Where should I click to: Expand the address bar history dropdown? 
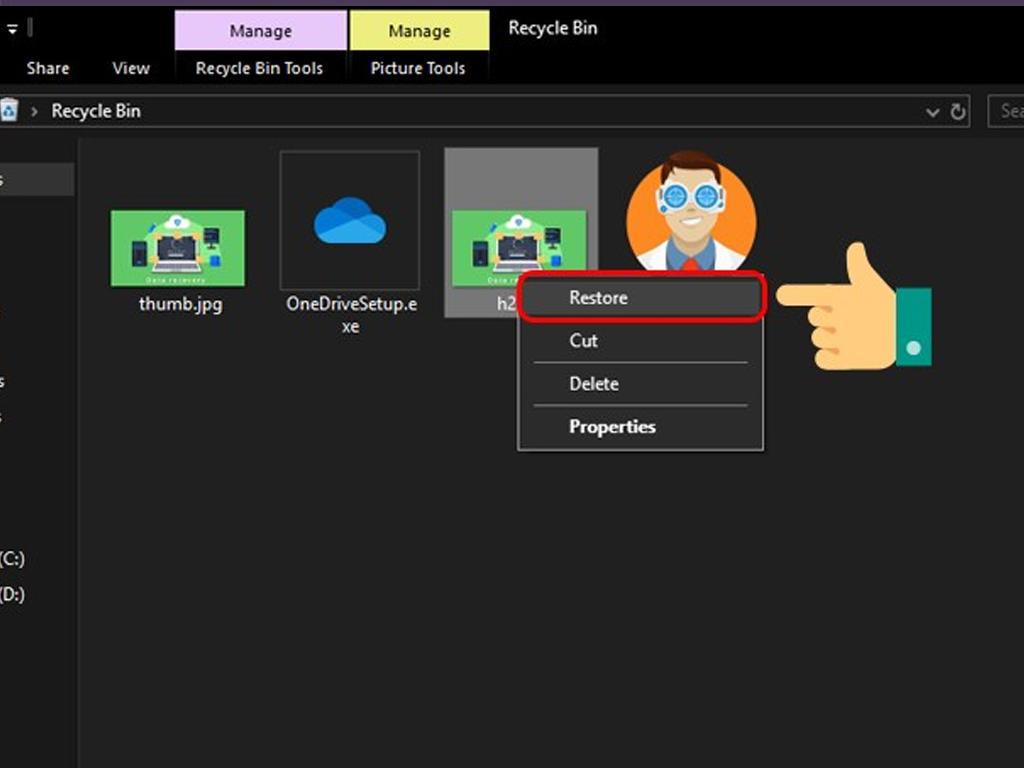point(933,112)
